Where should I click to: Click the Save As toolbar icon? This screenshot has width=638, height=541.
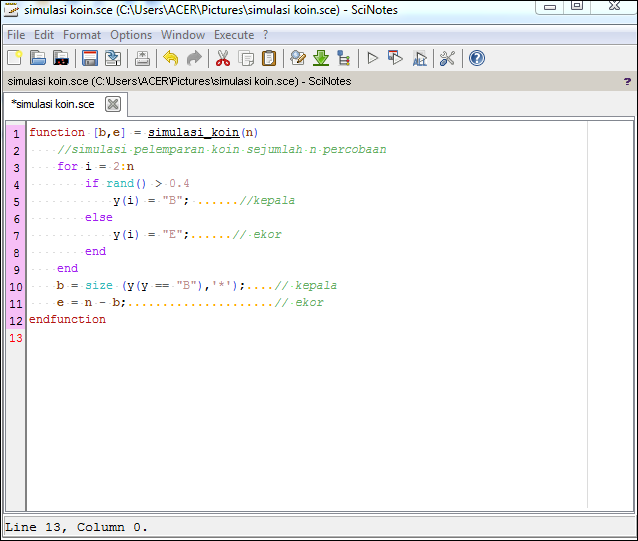[x=113, y=58]
